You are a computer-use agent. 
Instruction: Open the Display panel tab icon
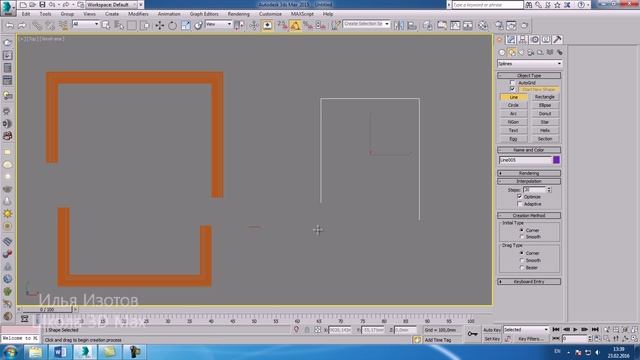pos(546,40)
